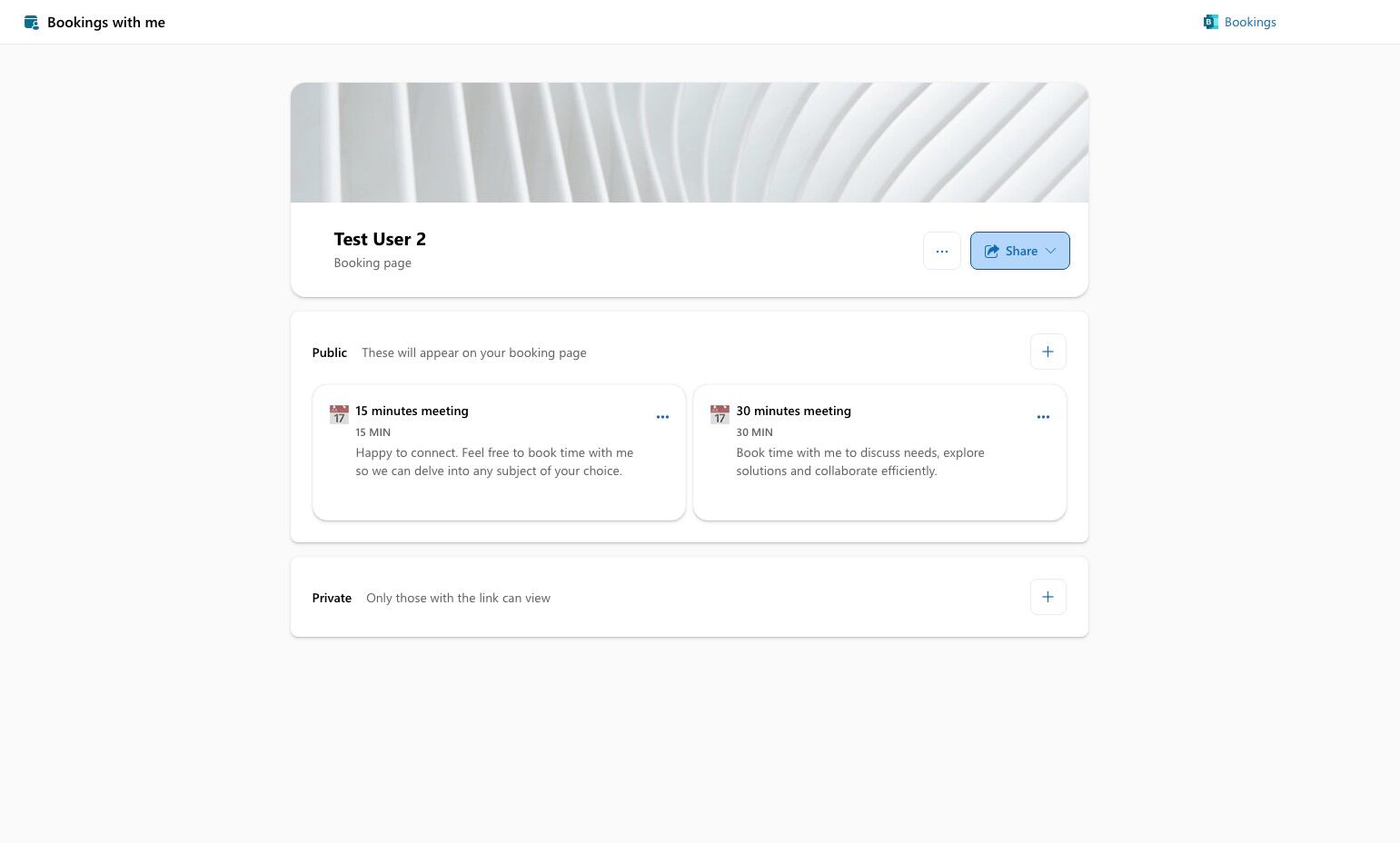
Task: Open the Bookings app link
Action: (x=1249, y=23)
